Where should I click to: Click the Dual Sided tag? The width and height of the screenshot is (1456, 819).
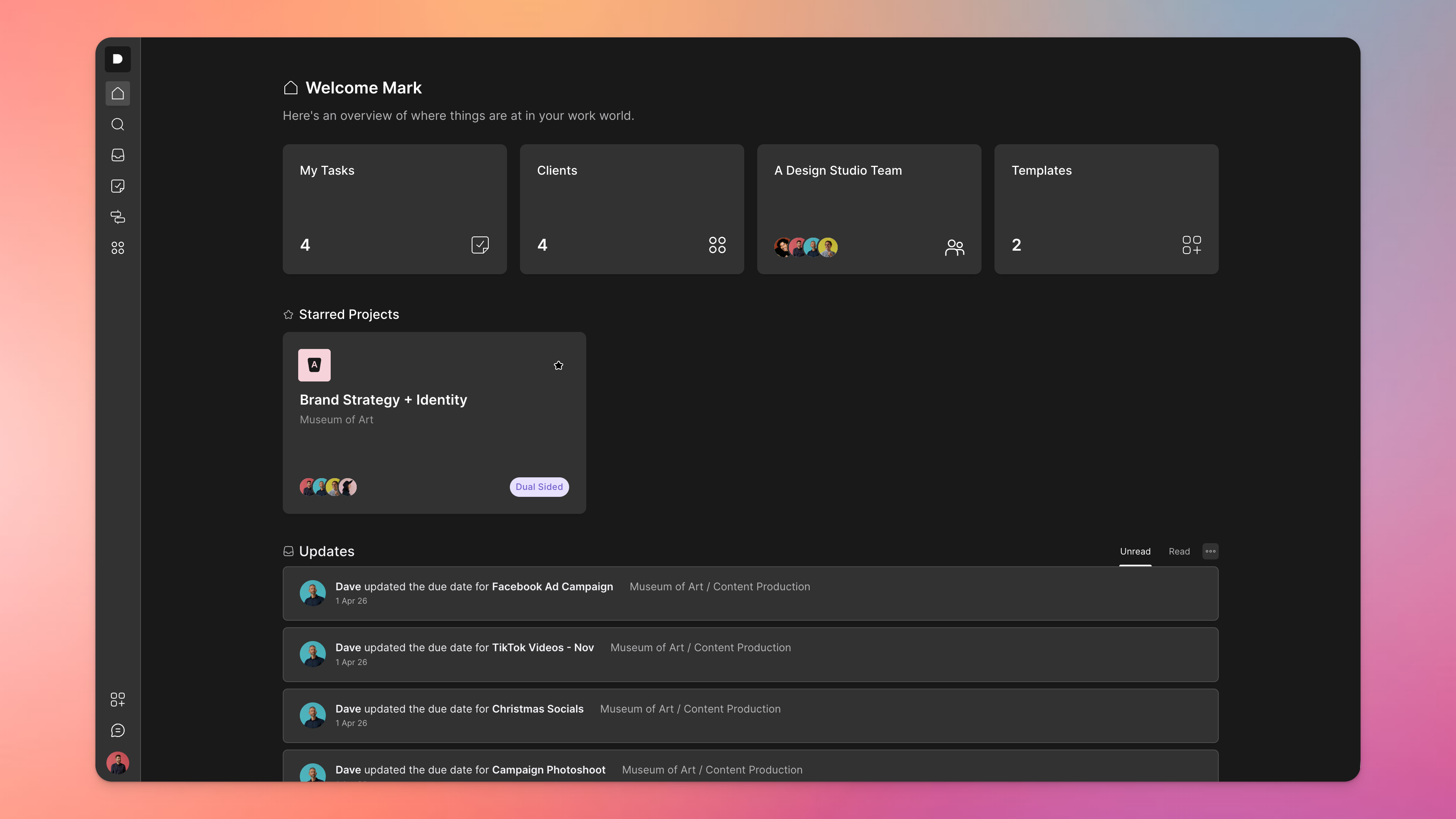tap(539, 487)
